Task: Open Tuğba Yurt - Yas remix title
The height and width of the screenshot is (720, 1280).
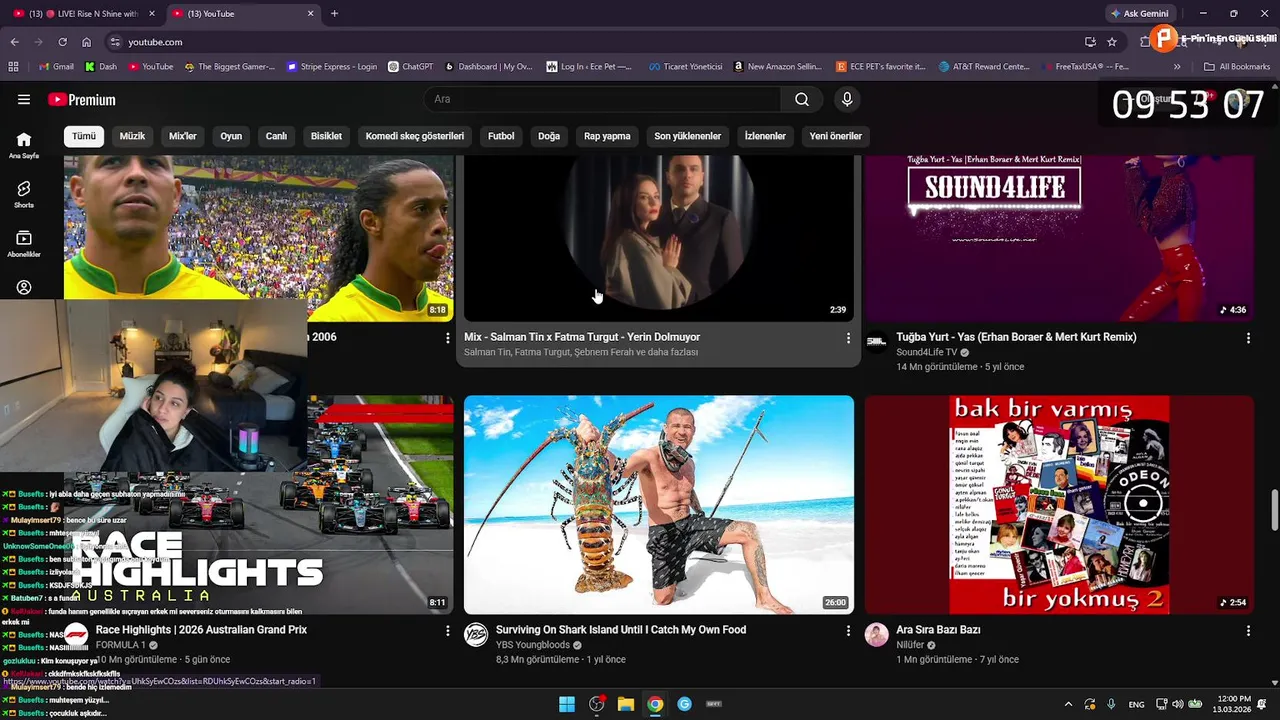Action: tap(1016, 337)
